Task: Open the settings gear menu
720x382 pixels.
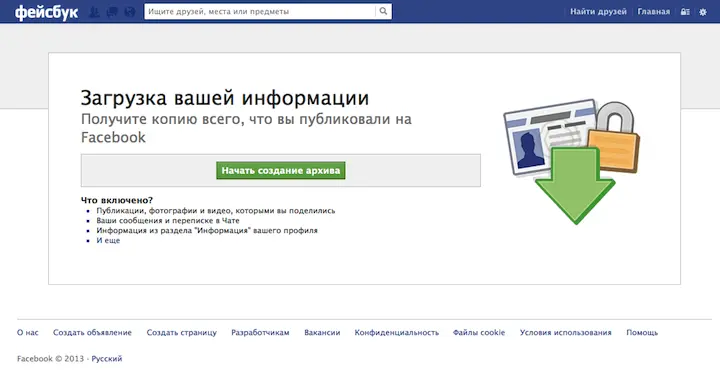Action: coord(703,12)
